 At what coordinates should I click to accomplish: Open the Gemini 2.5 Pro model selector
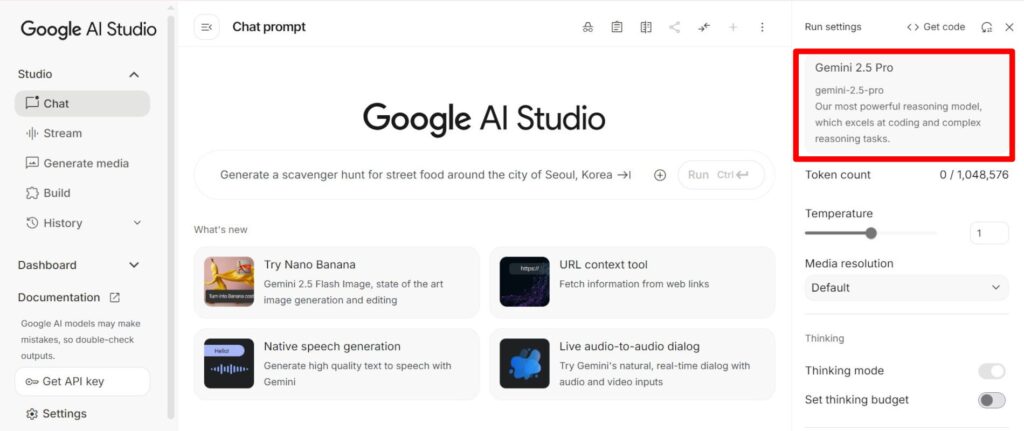point(904,104)
